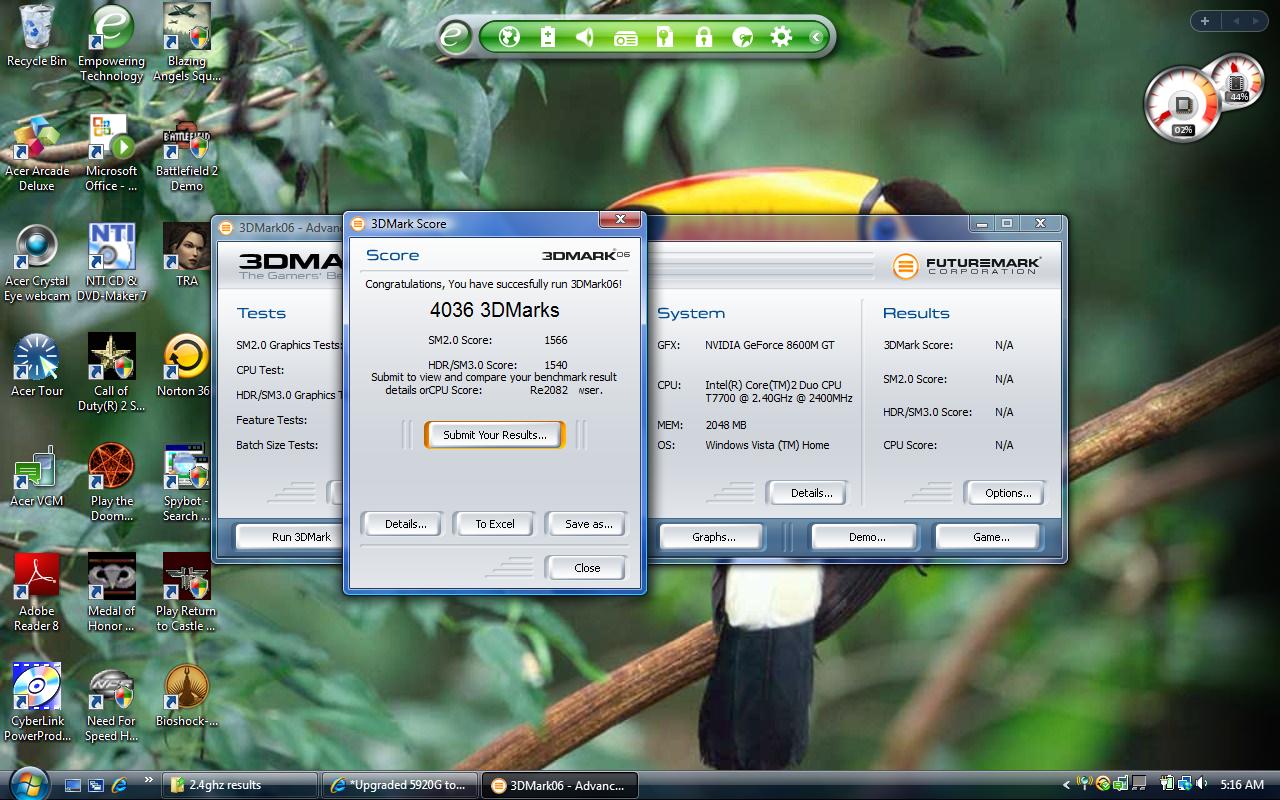Click Details button in Score dialog
This screenshot has height=800, width=1280.
point(402,524)
